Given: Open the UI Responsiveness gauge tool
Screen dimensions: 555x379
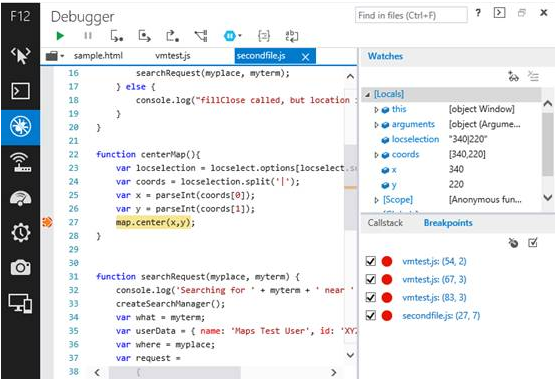Looking at the screenshot, I should pyautogui.click(x=21, y=198).
